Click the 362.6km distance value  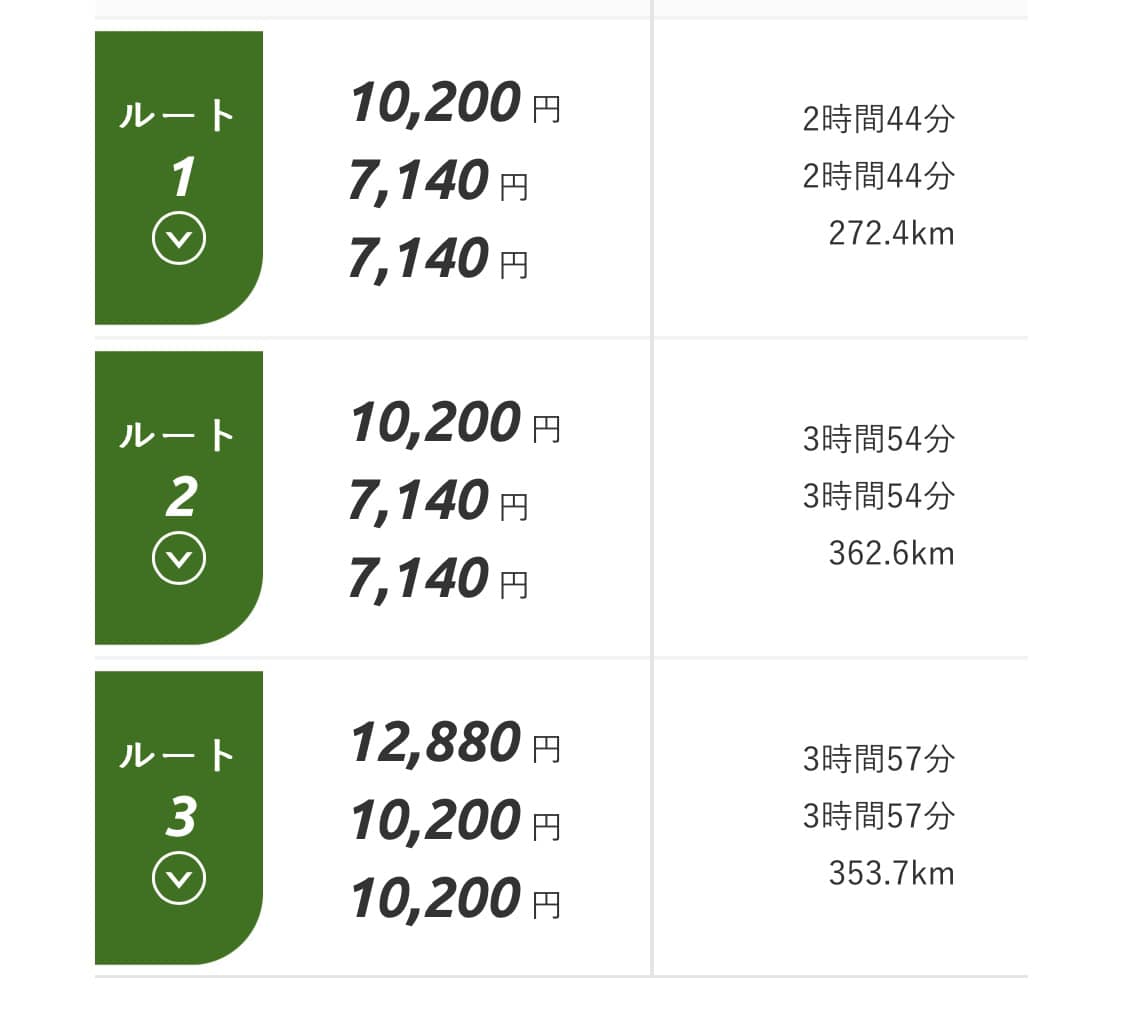[x=891, y=554]
